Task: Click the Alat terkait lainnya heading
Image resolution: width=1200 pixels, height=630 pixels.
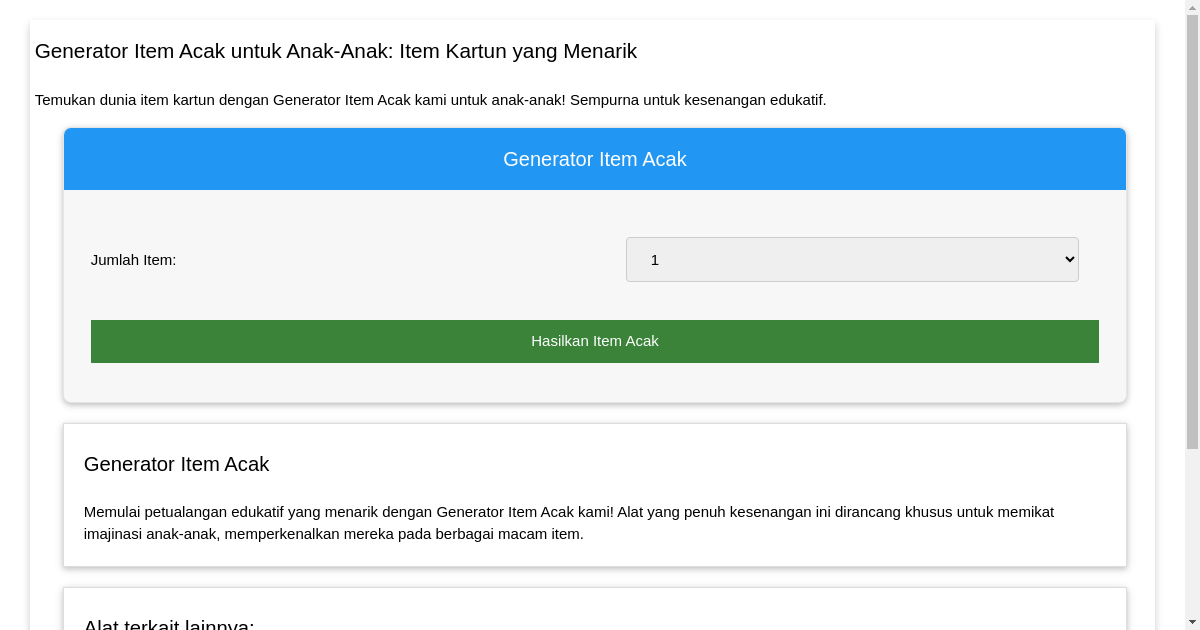Action: coord(170,622)
